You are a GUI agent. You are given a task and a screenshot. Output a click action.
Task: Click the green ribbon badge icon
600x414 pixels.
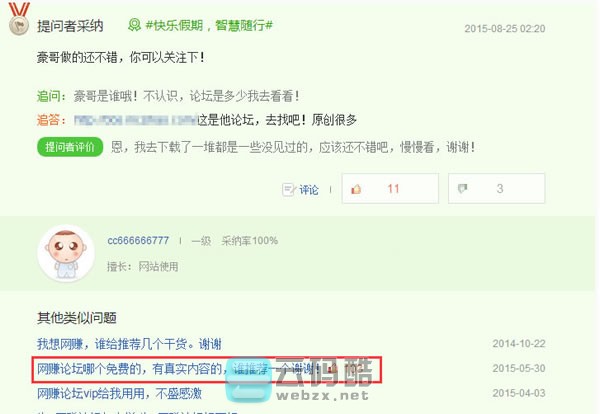point(134,25)
